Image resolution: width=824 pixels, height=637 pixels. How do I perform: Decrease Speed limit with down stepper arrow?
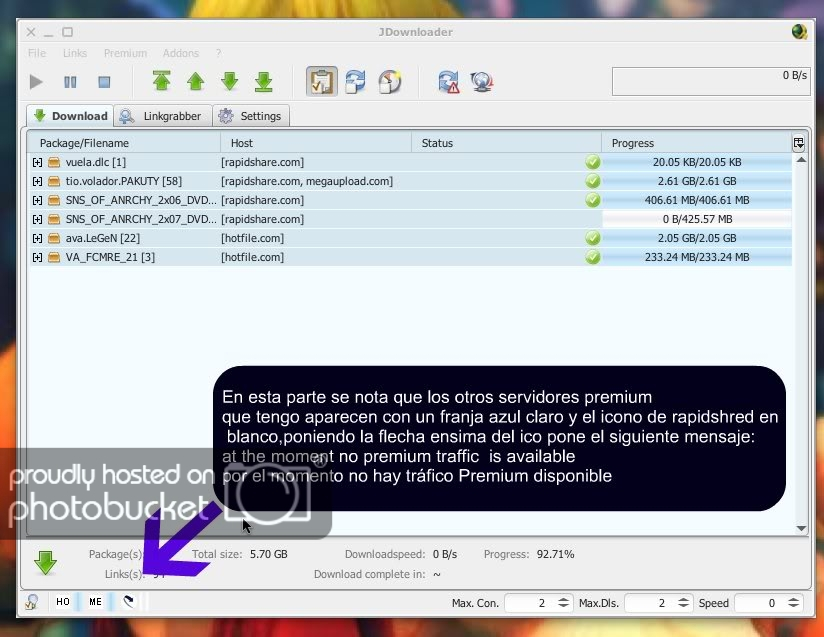793,607
